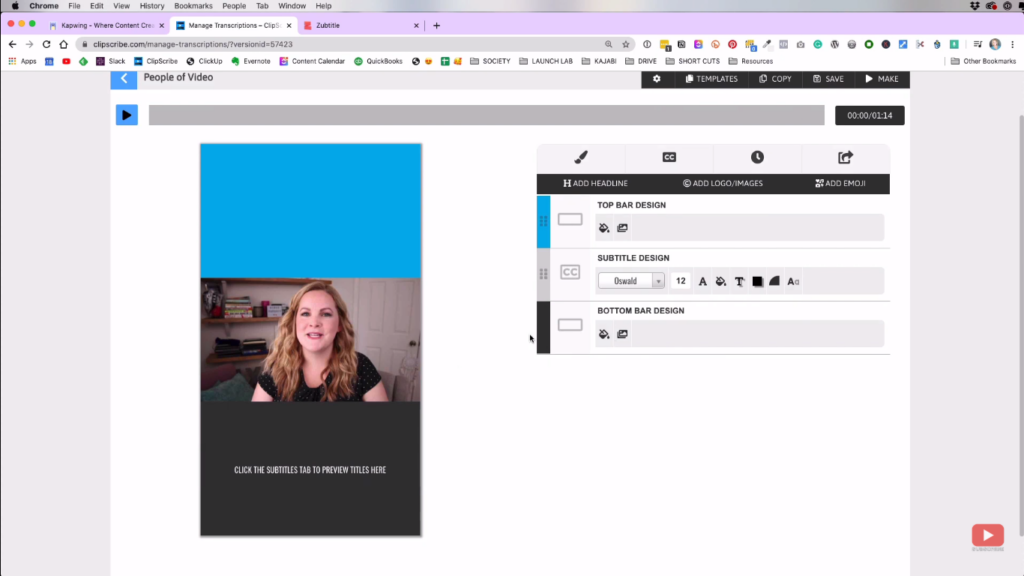Open the History menu in the menu bar
This screenshot has width=1024, height=576.
pyautogui.click(x=152, y=6)
